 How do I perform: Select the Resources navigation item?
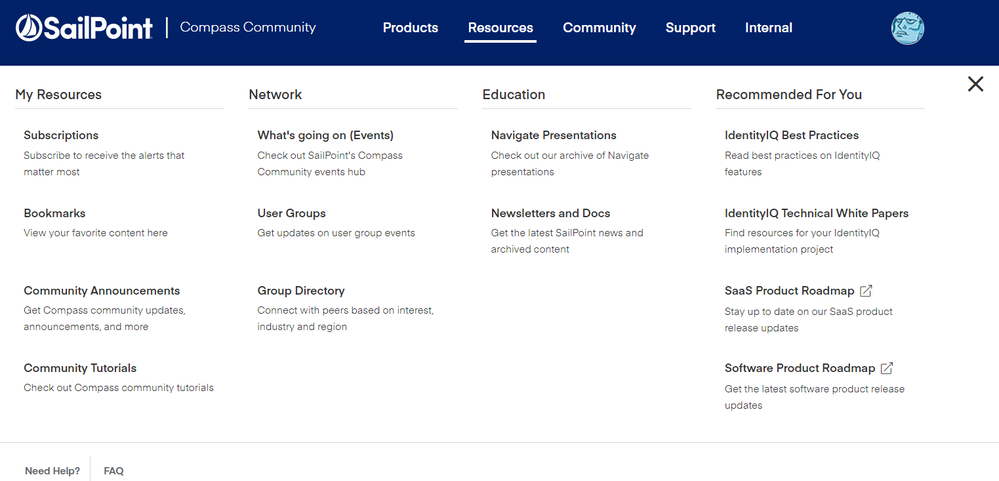pyautogui.click(x=500, y=28)
